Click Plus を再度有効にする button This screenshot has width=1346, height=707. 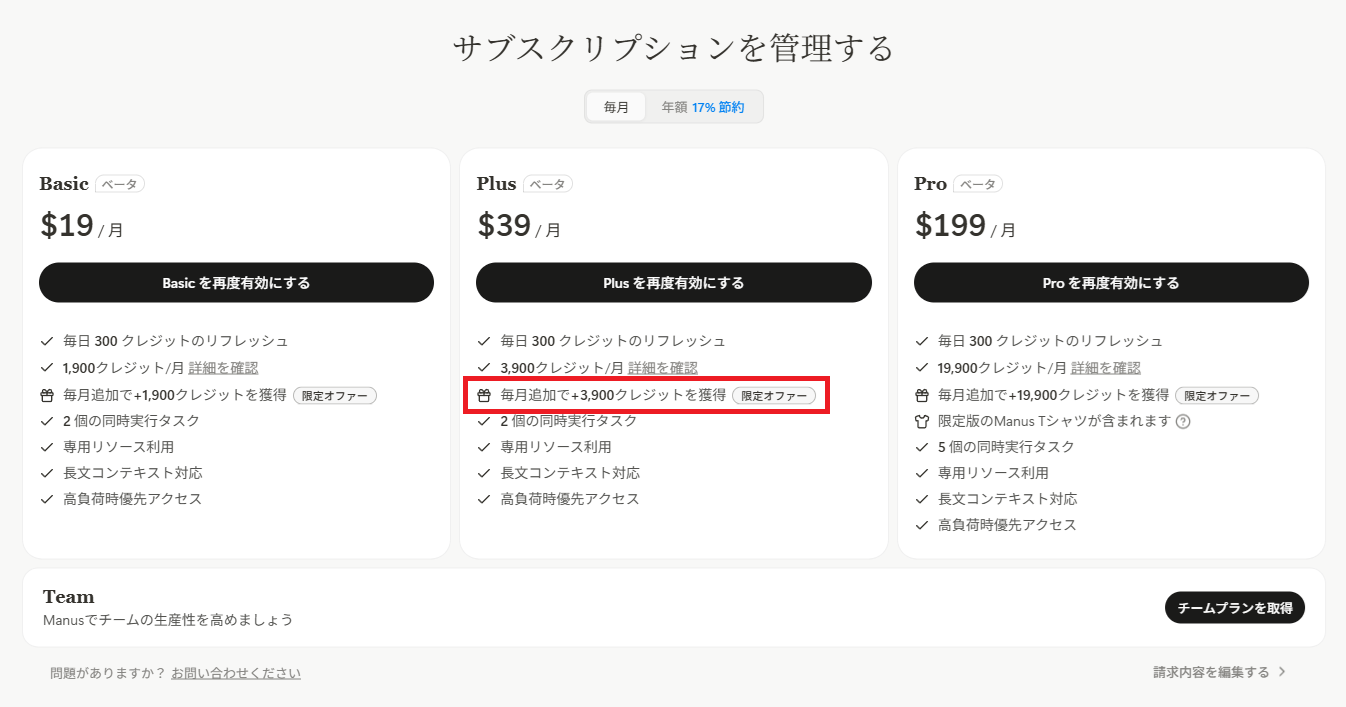click(674, 283)
